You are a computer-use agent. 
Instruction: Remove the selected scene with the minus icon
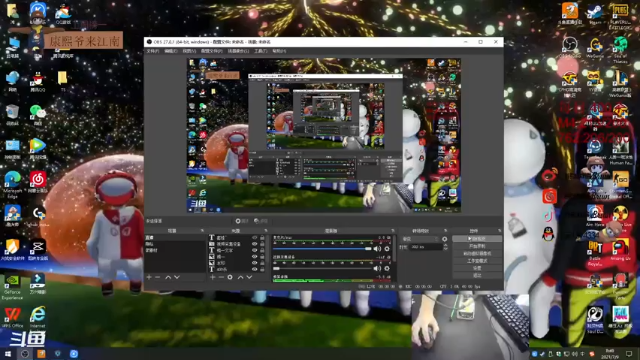(158, 277)
